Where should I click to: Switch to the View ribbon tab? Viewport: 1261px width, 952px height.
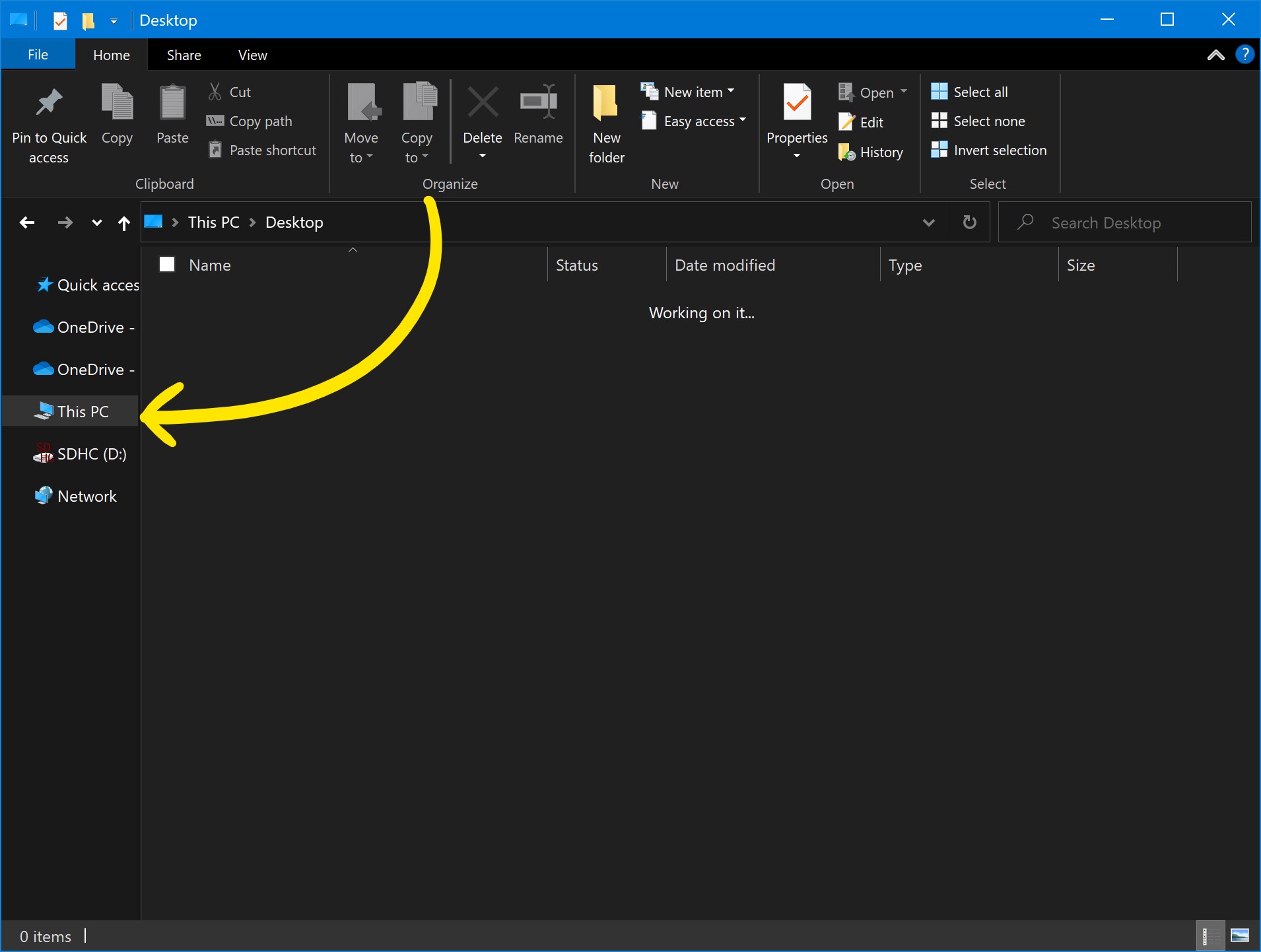[x=252, y=55]
